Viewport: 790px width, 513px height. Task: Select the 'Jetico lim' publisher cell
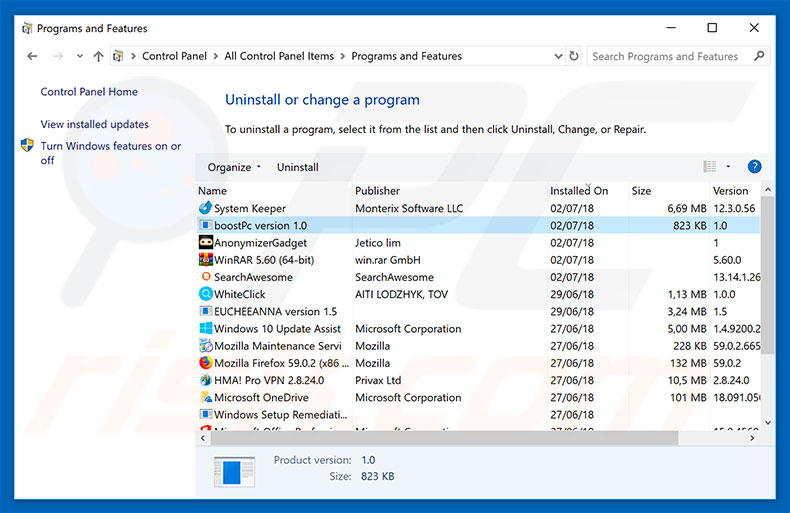(x=378, y=242)
